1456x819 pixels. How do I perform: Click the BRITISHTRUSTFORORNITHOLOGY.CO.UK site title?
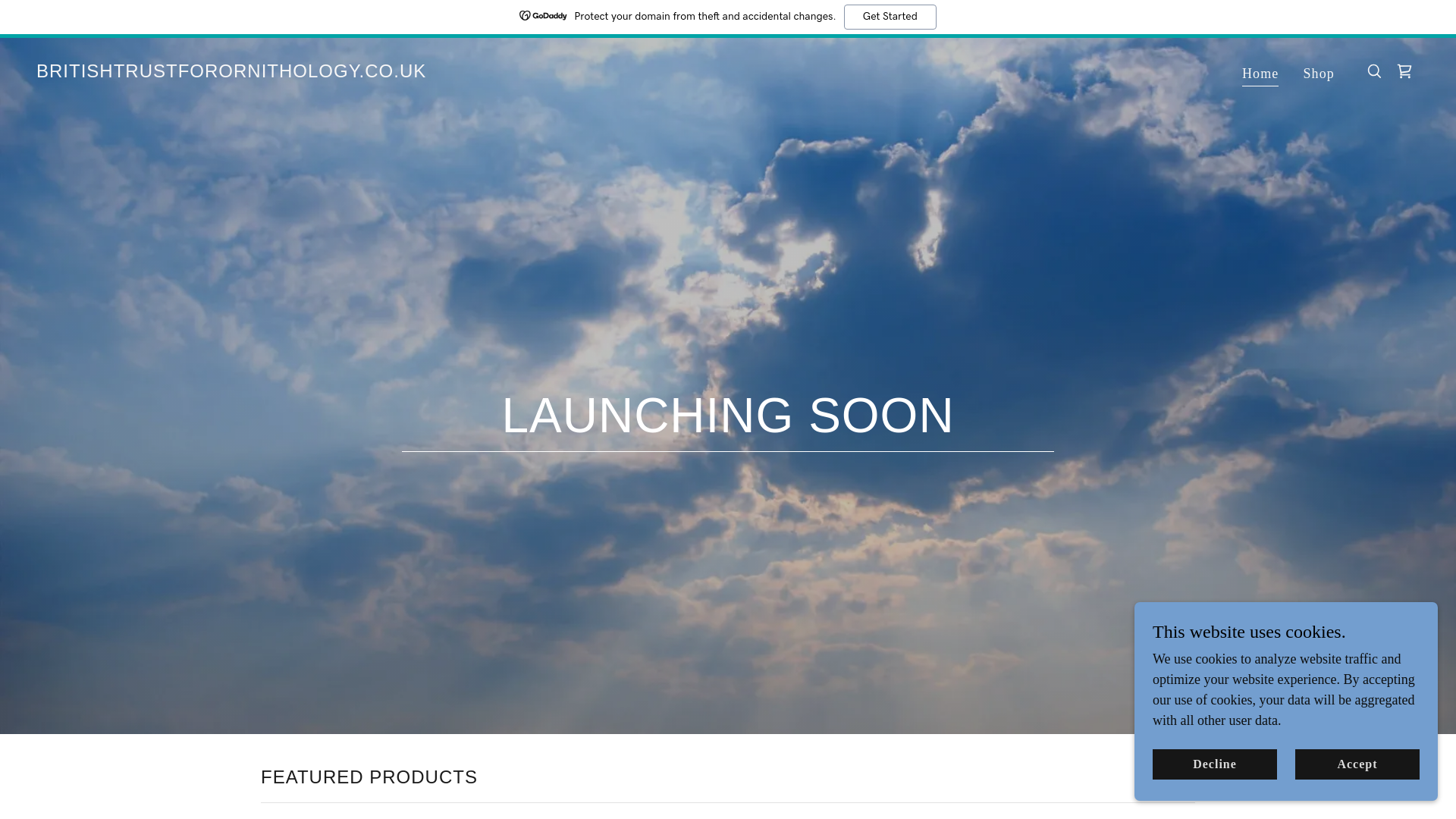pyautogui.click(x=231, y=71)
